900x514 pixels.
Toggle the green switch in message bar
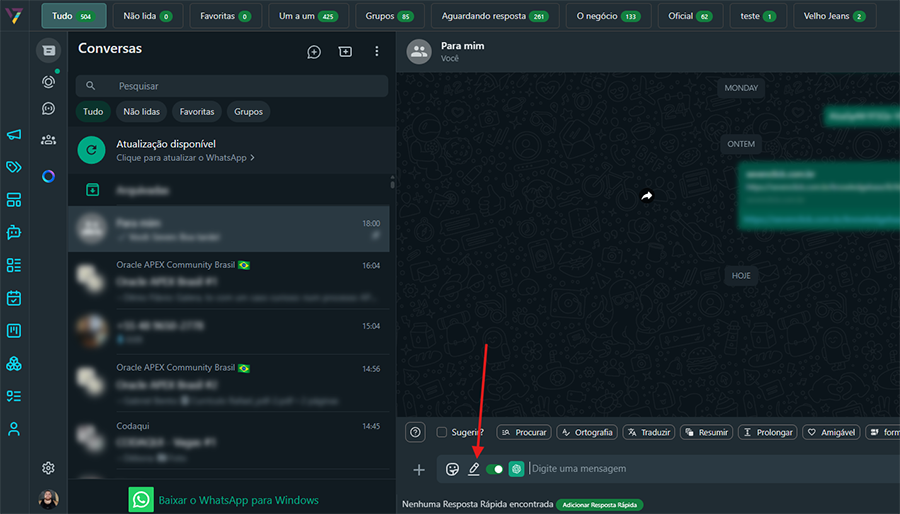tap(495, 469)
